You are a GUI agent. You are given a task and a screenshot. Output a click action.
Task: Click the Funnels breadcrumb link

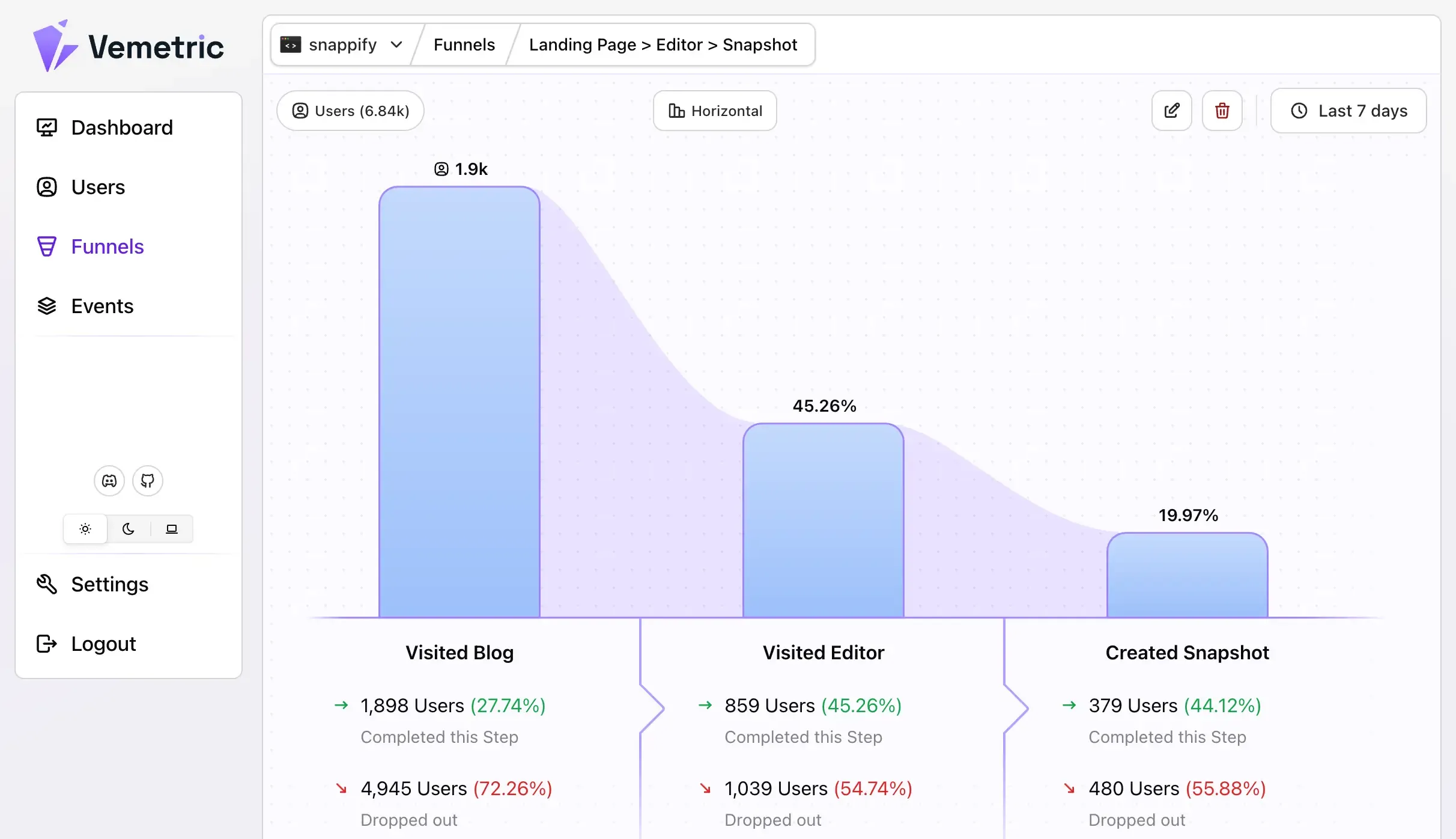tap(464, 44)
